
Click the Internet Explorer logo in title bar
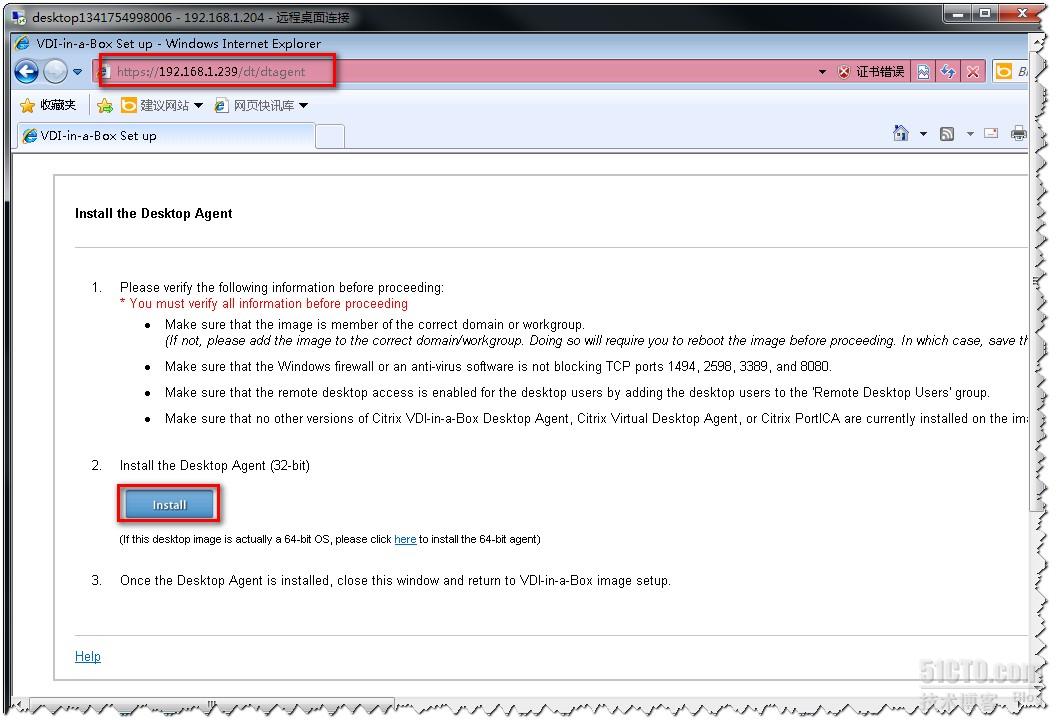tap(22, 43)
